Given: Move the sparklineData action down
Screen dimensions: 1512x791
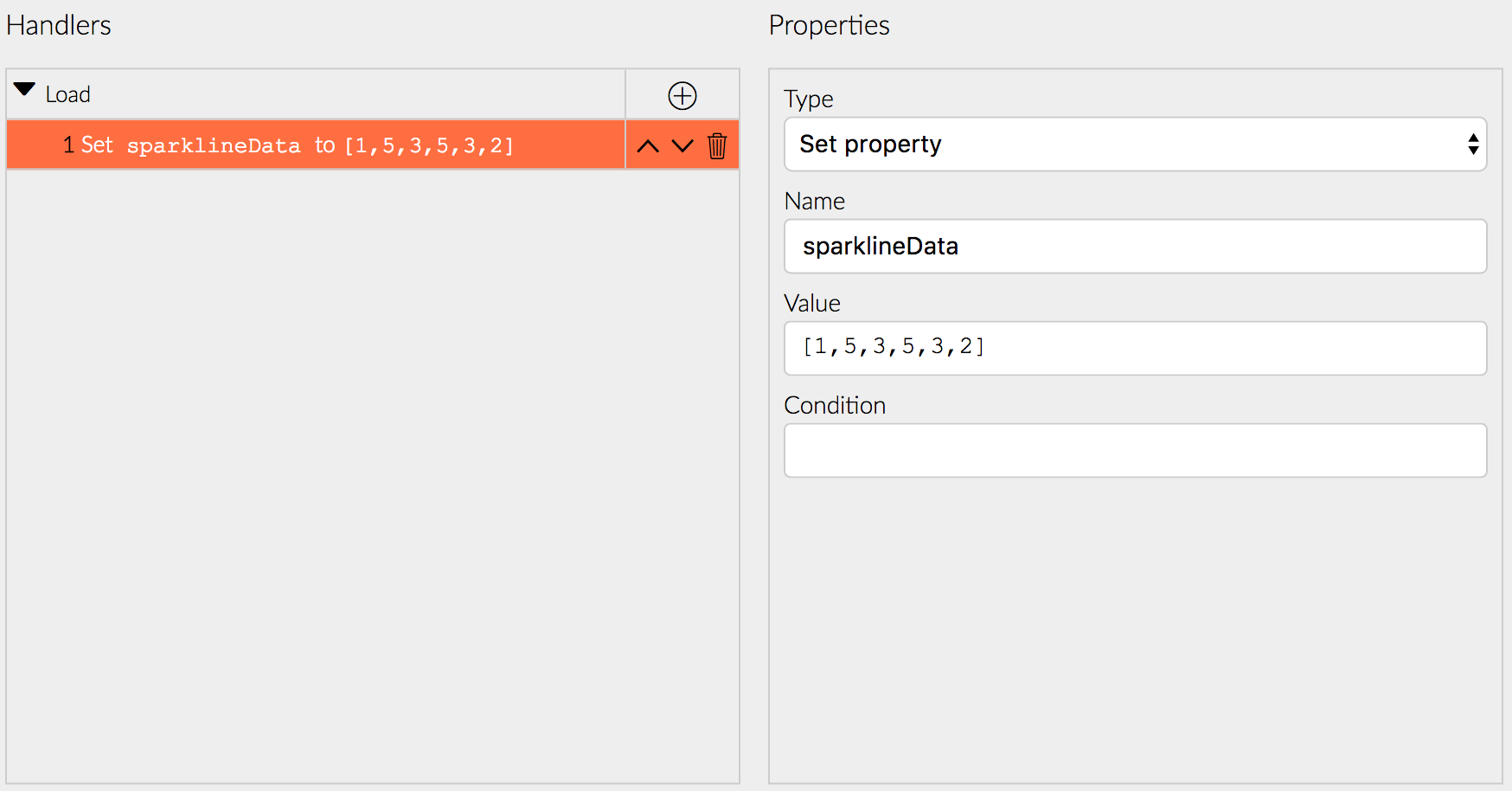Looking at the screenshot, I should [x=682, y=146].
